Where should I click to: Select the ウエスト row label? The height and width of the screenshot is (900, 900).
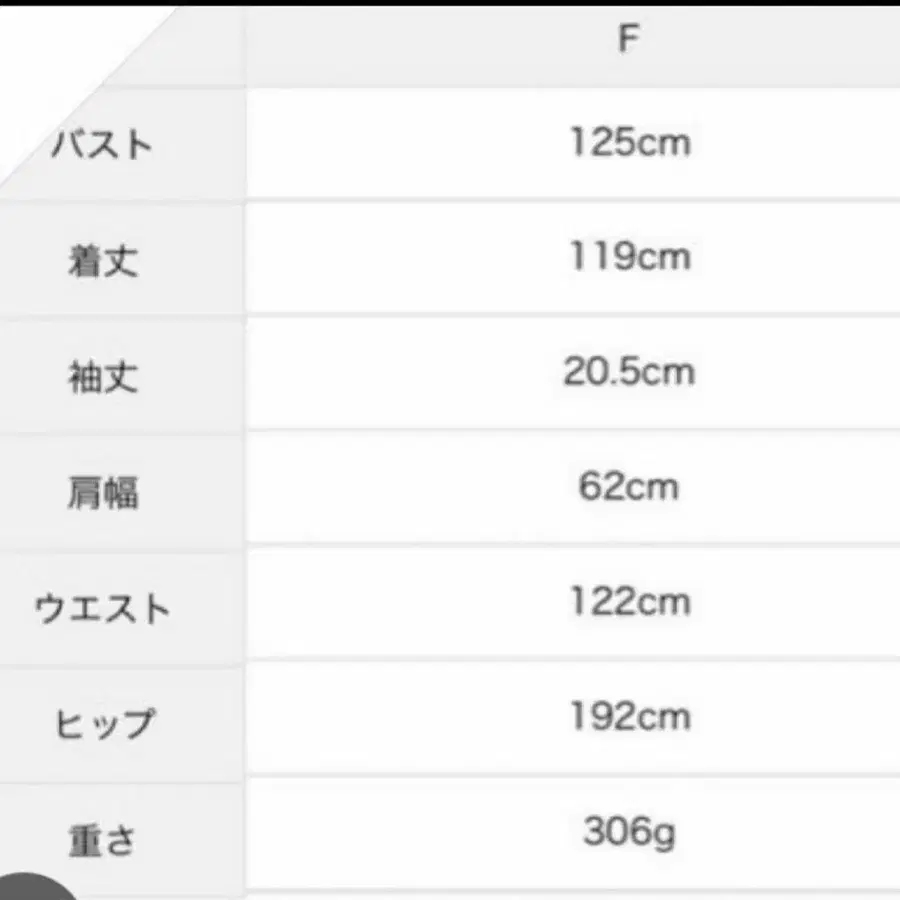103,608
